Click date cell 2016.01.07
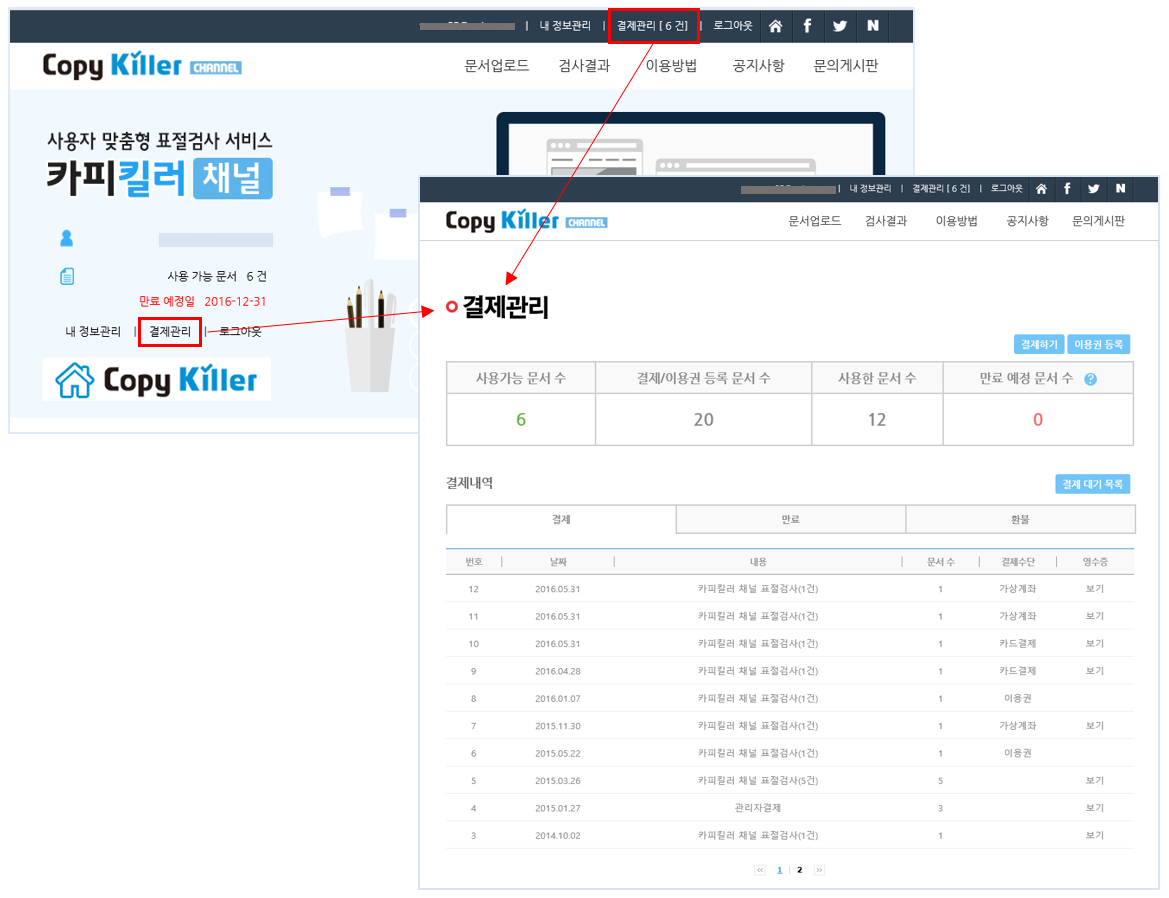 tap(558, 698)
